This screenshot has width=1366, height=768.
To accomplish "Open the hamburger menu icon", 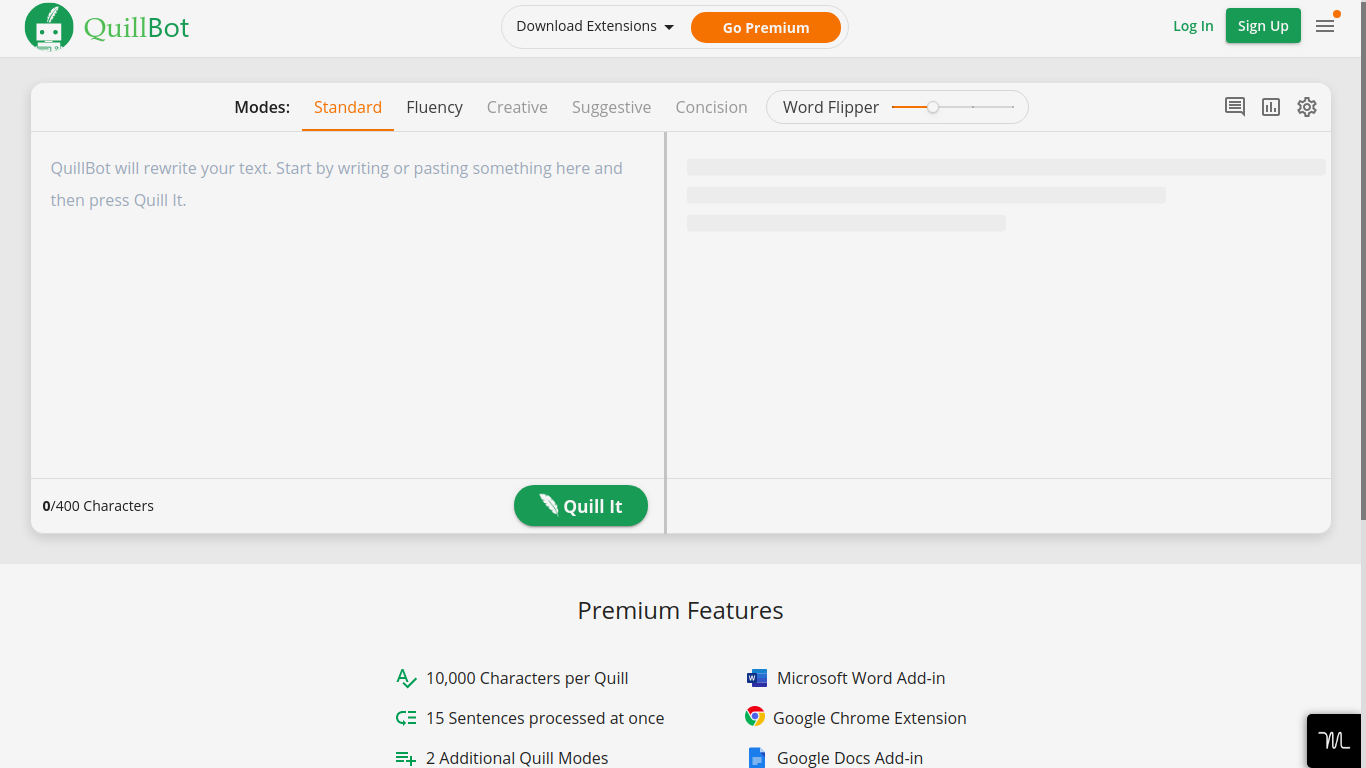I will coord(1325,26).
